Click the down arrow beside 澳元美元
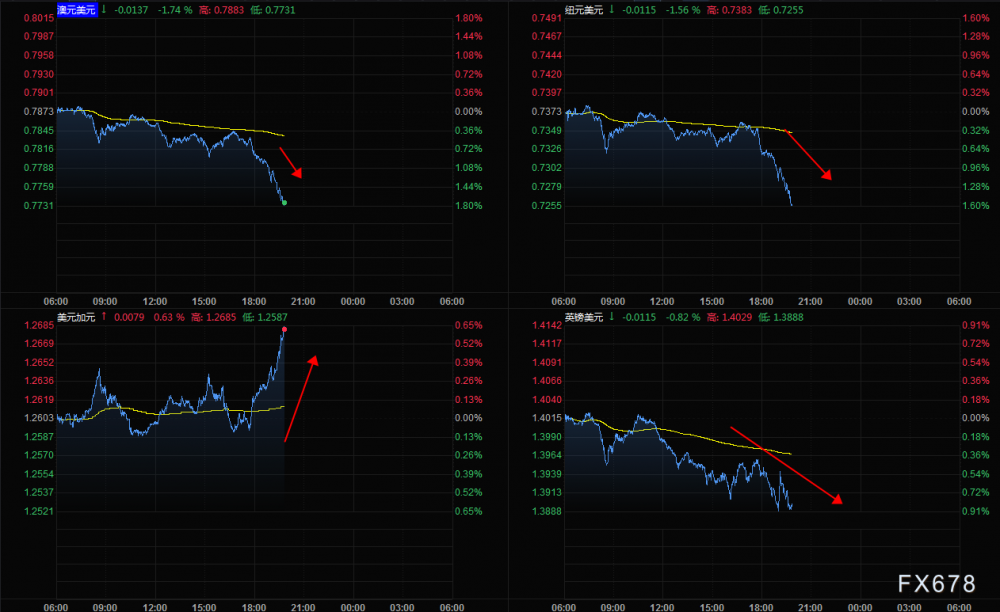The width and height of the screenshot is (1000, 612). pos(104,10)
